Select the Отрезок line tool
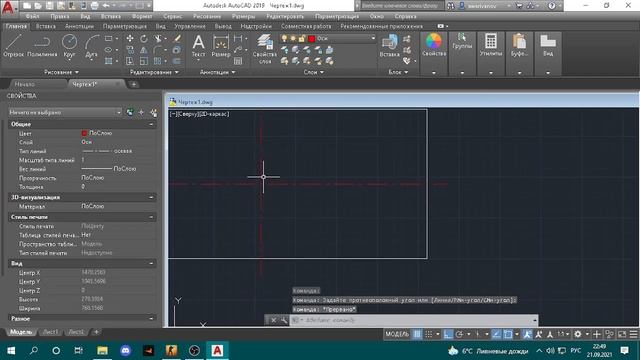Screen dimensions: 640x360 tap(13, 45)
